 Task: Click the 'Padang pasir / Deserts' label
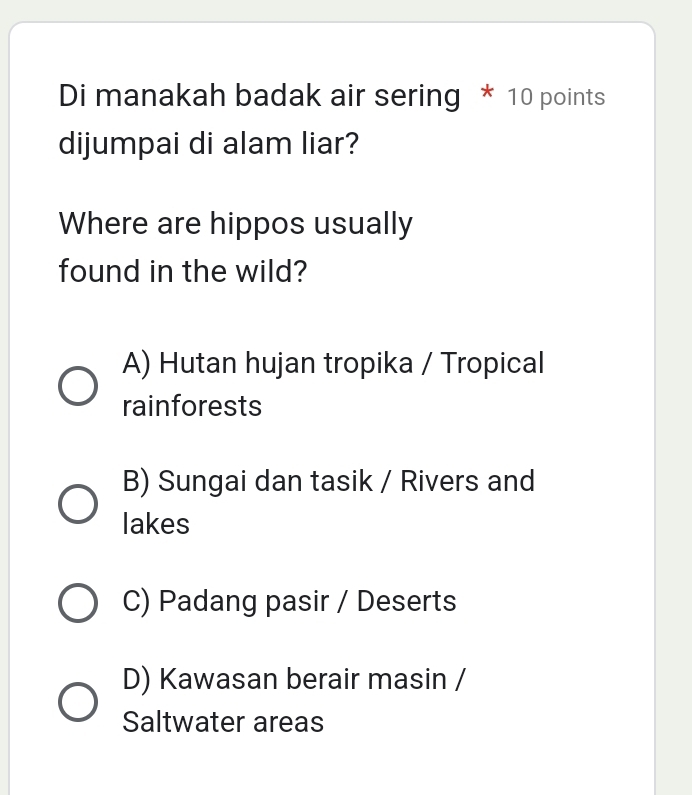click(x=289, y=602)
